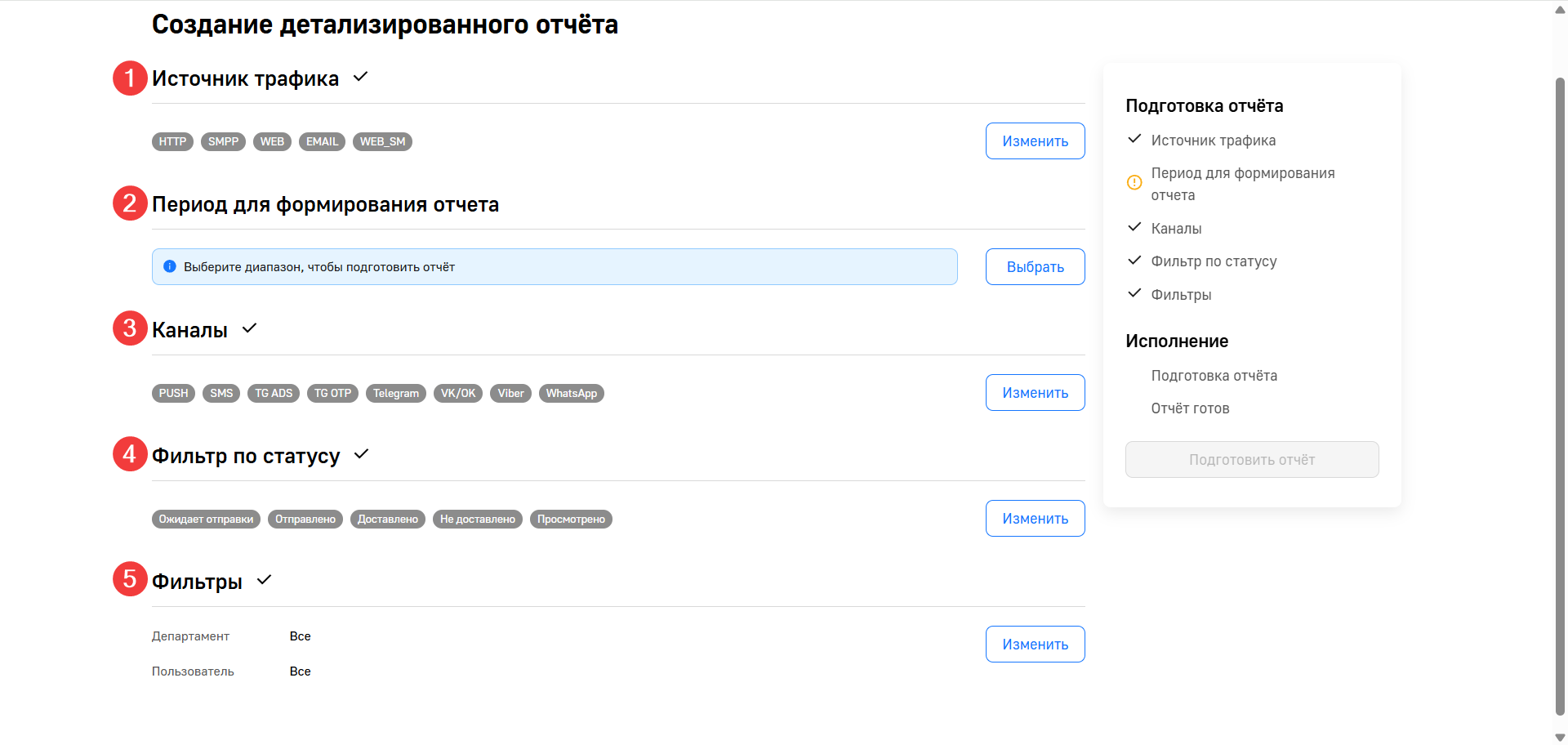Viewport: 1568px width, 745px height.
Task: Click the SMPP traffic source tag
Action: (223, 142)
